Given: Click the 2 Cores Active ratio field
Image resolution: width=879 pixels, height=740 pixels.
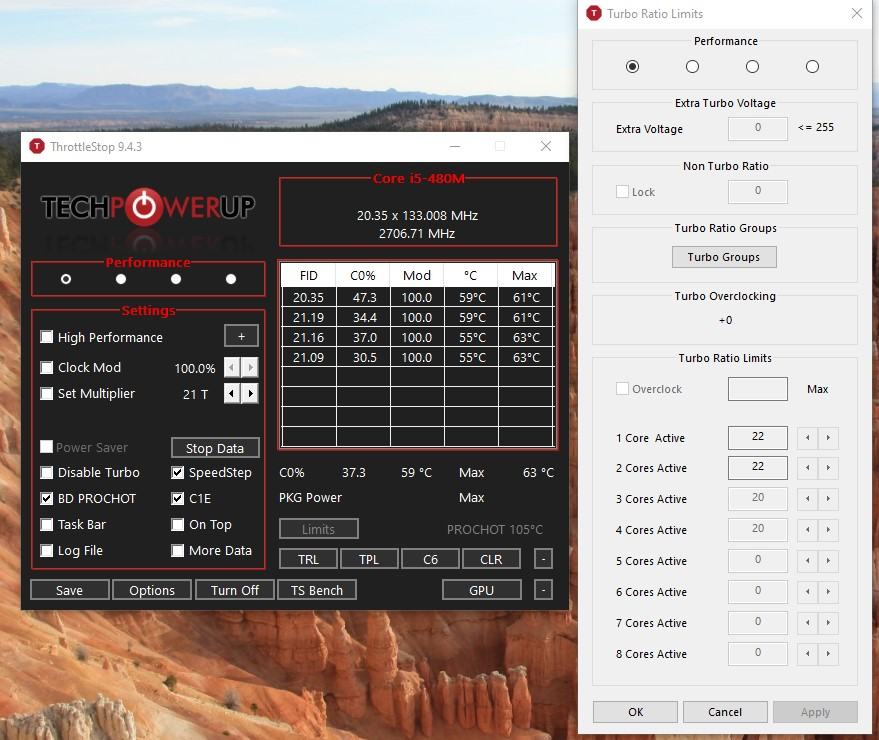Looking at the screenshot, I should click(757, 468).
